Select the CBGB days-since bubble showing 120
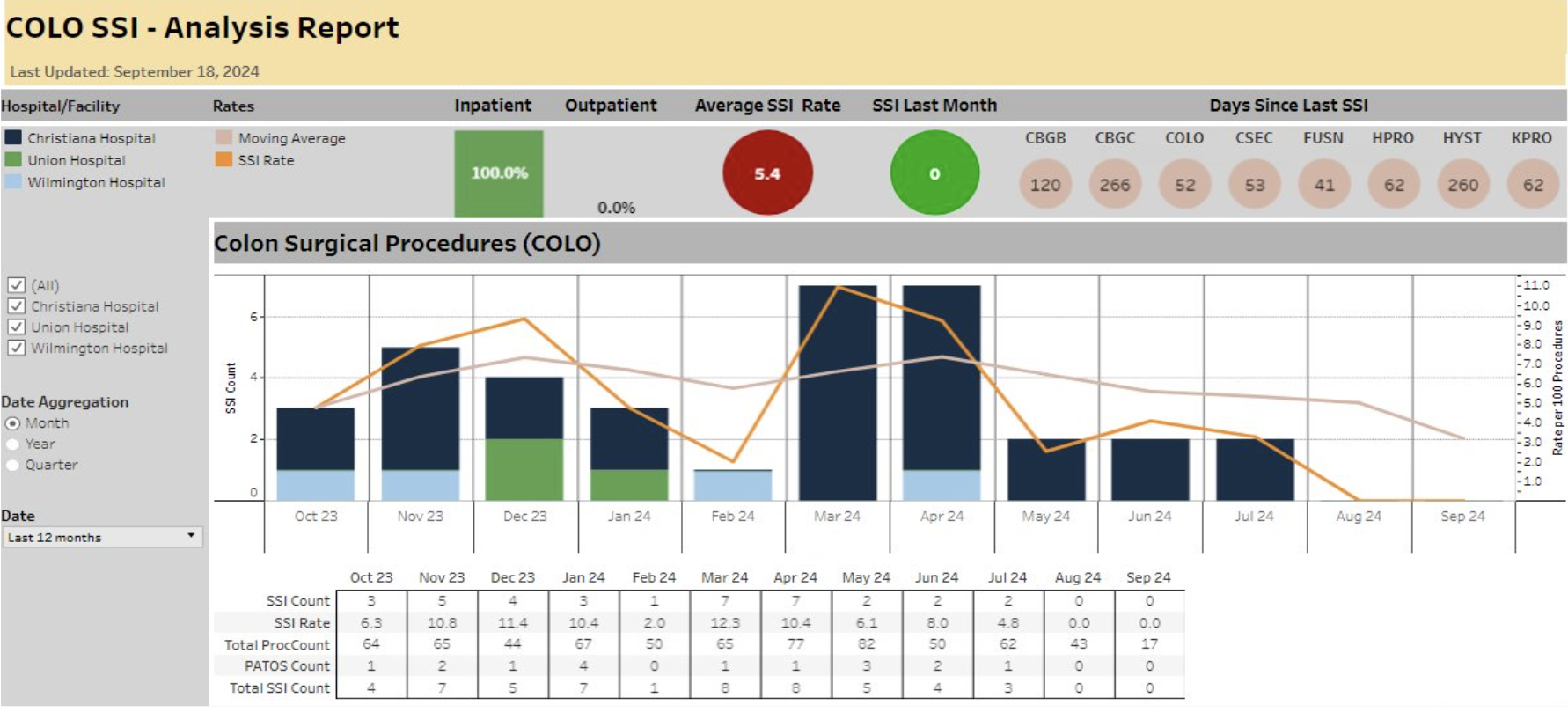The height and width of the screenshot is (727, 1568). pyautogui.click(x=1045, y=185)
